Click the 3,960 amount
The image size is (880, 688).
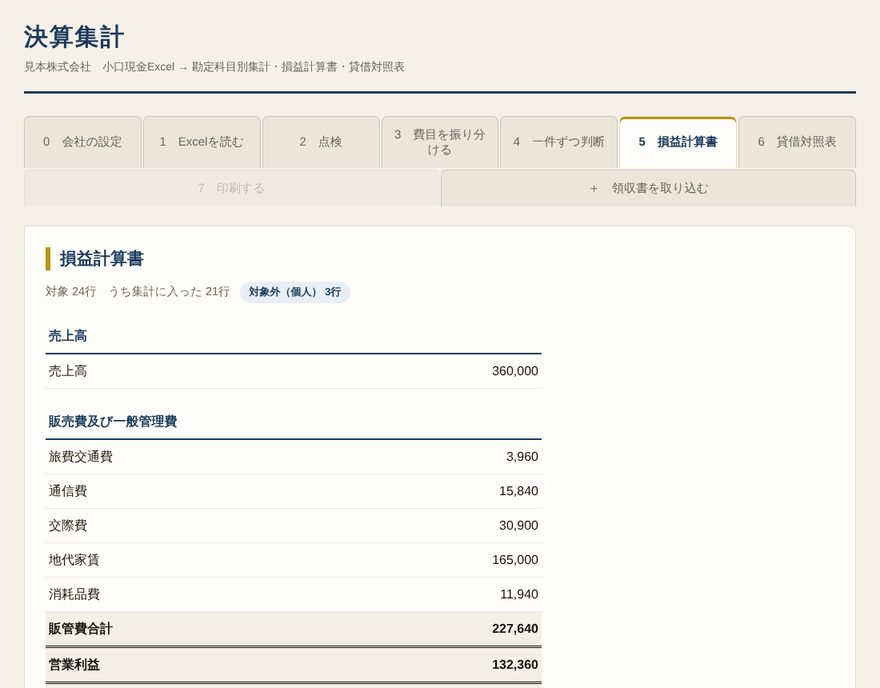coord(522,457)
